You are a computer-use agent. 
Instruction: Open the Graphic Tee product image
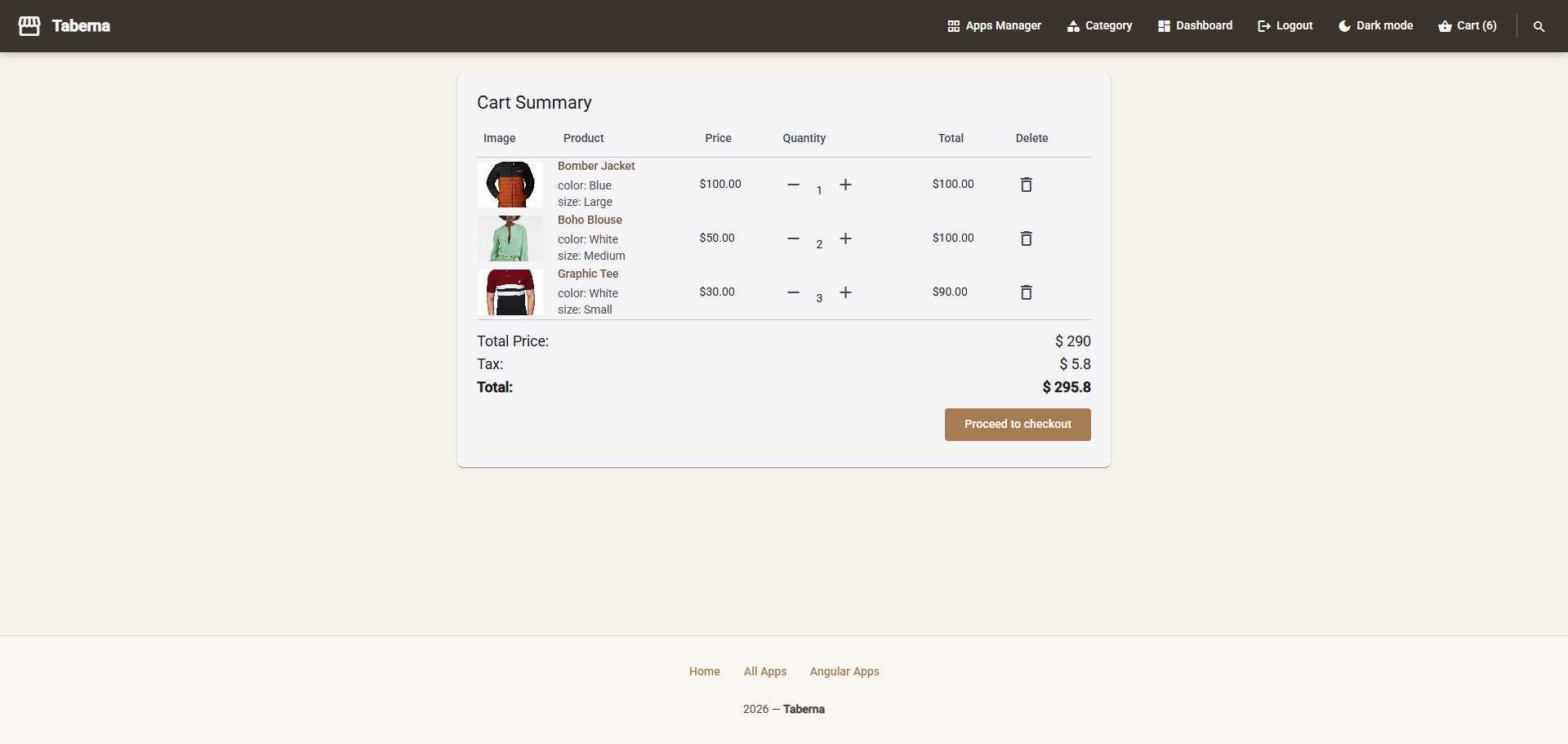tap(510, 292)
